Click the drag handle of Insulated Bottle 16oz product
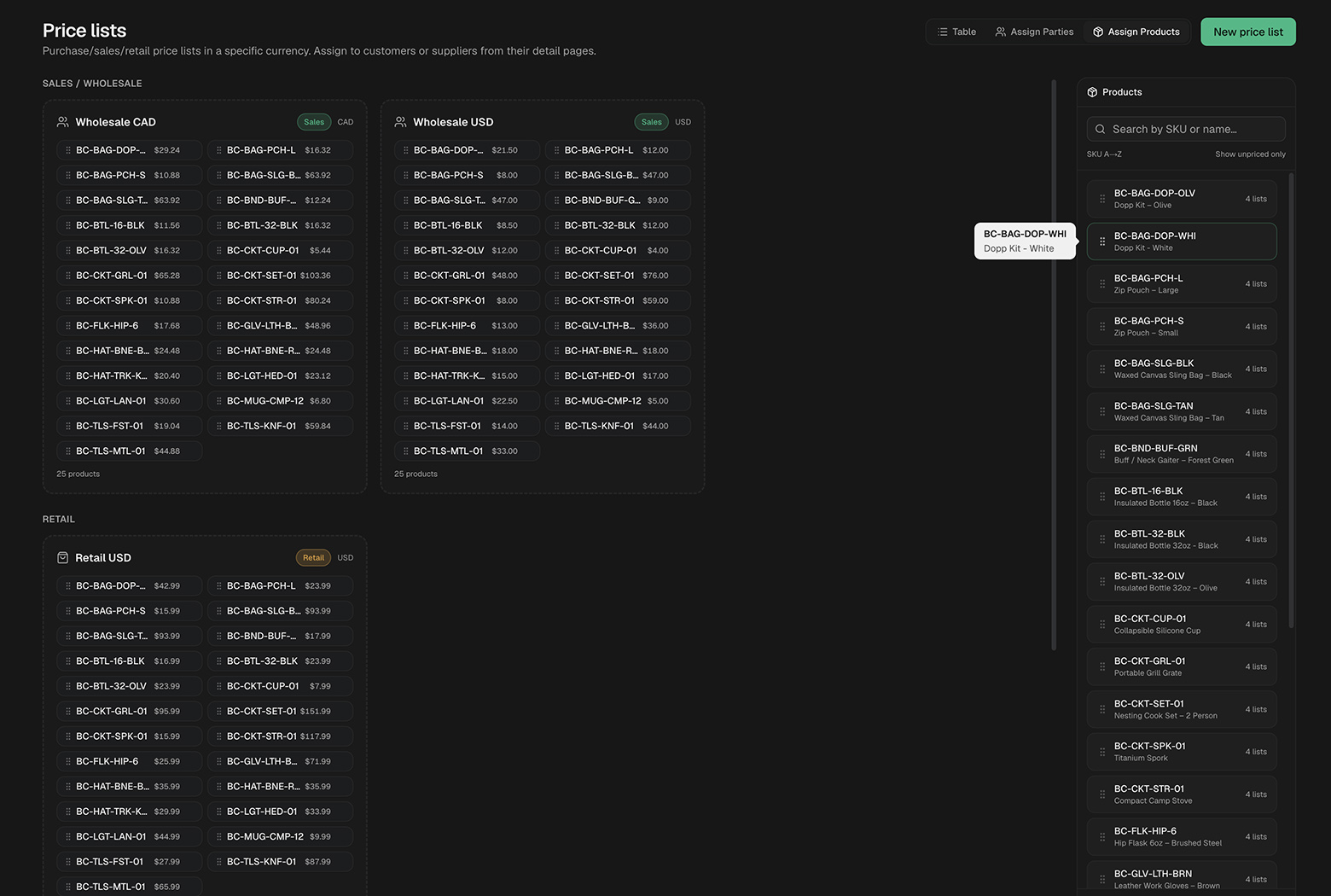1331x896 pixels. coord(1102,497)
